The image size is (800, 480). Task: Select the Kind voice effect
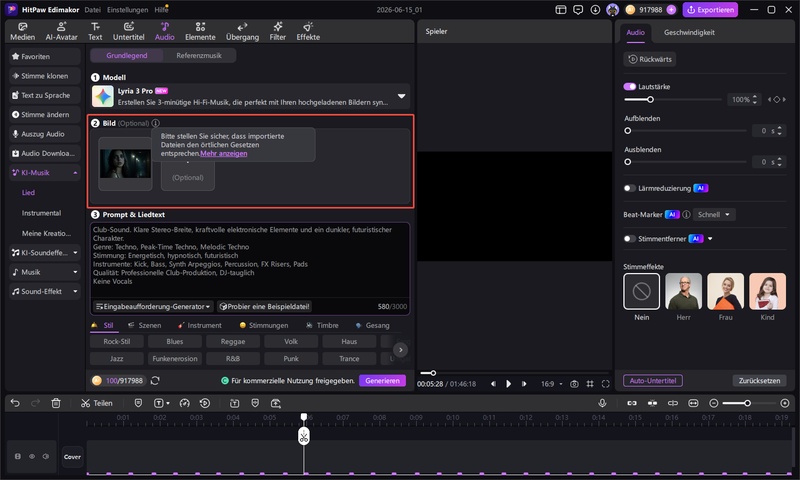click(x=767, y=291)
